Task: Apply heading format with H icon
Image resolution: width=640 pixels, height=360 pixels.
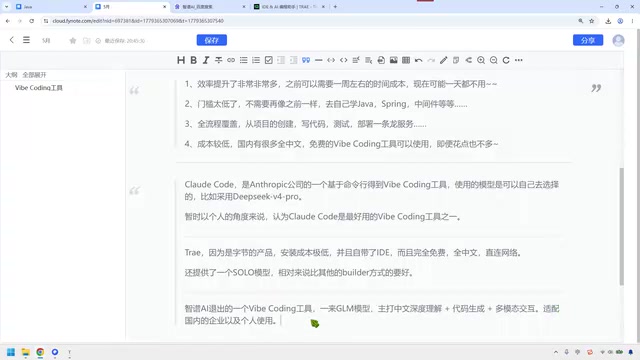Action: point(181,60)
